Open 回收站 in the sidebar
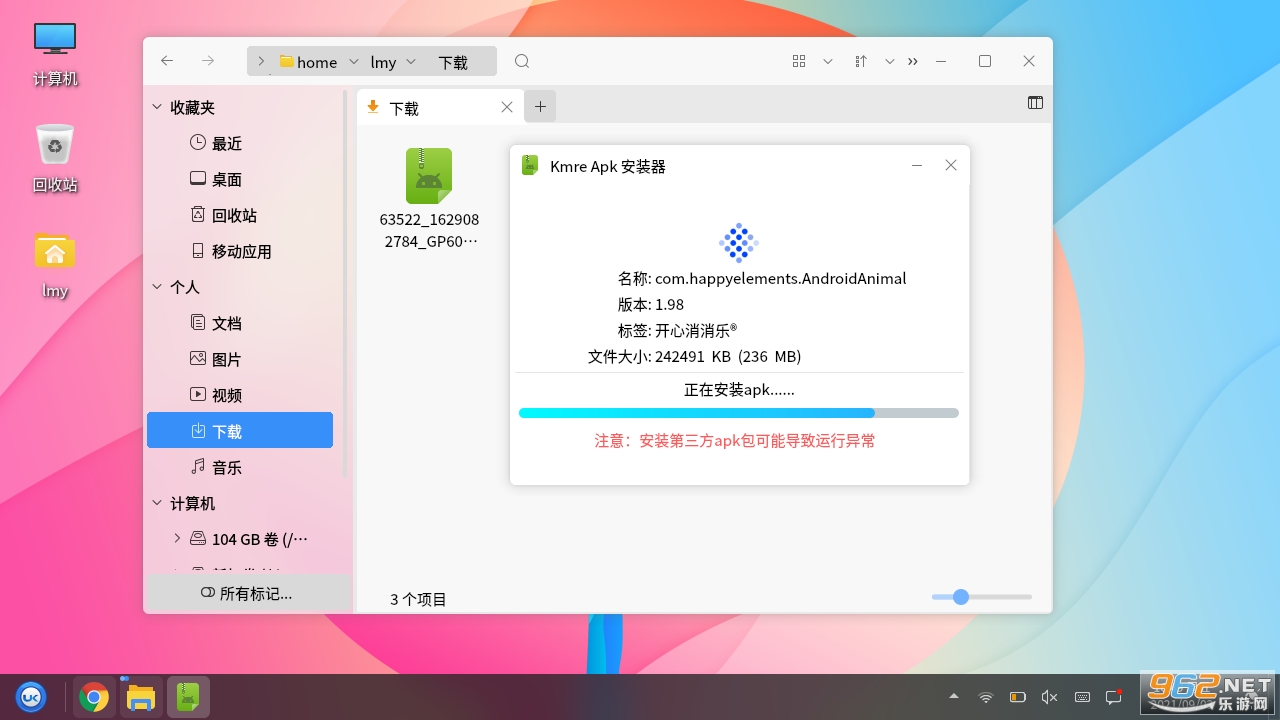The image size is (1280, 720). [x=240, y=215]
